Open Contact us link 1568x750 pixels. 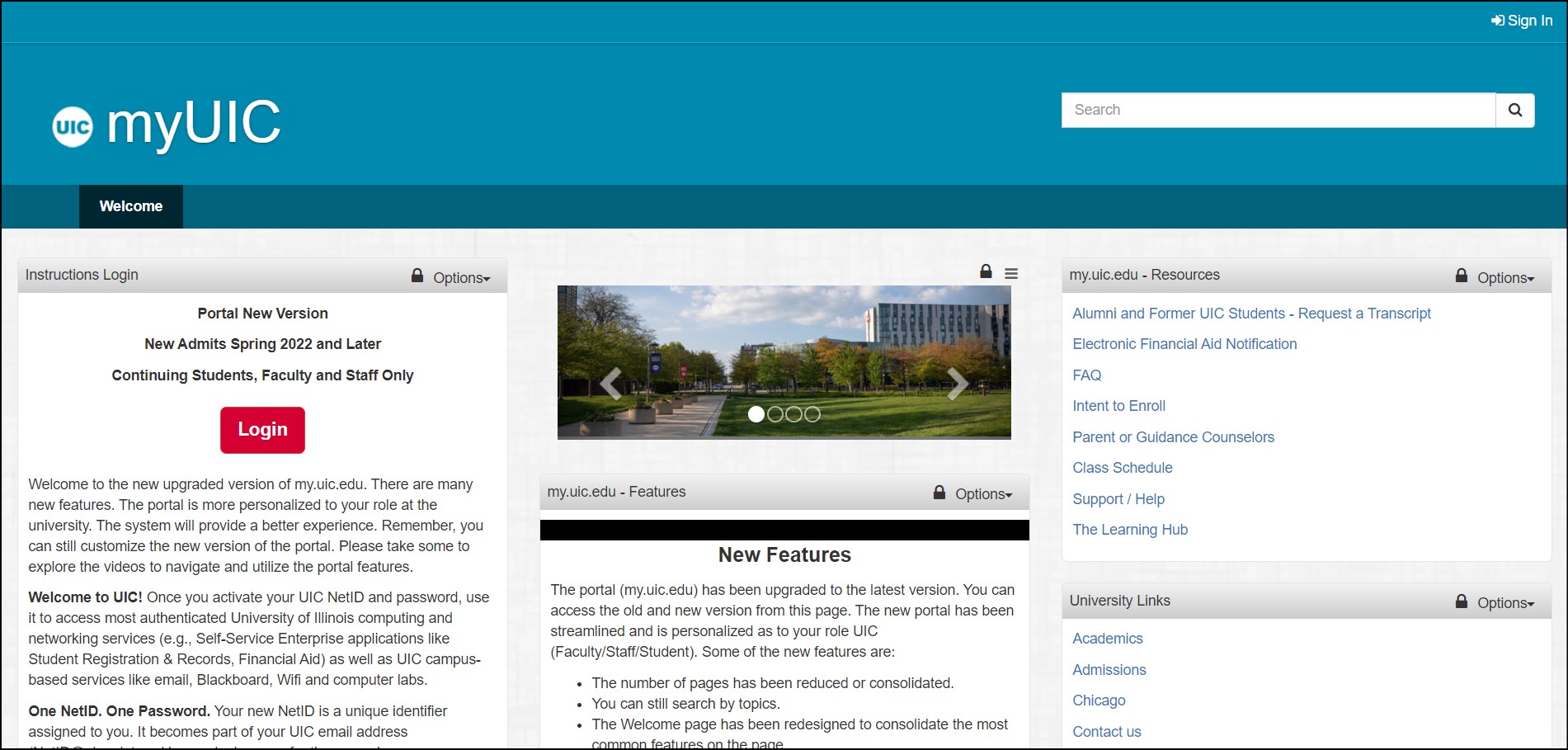point(1107,732)
